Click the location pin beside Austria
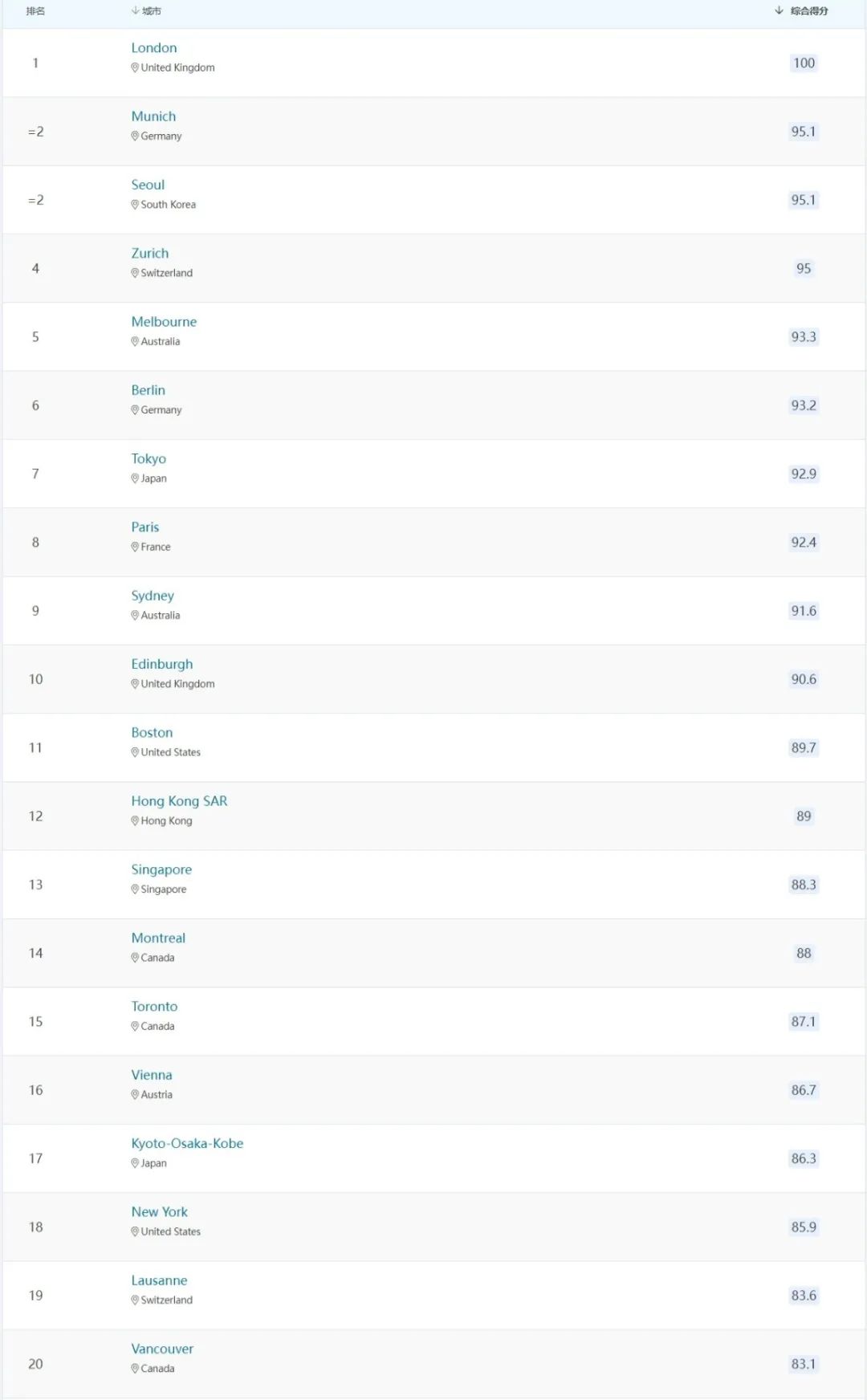 [x=135, y=1094]
